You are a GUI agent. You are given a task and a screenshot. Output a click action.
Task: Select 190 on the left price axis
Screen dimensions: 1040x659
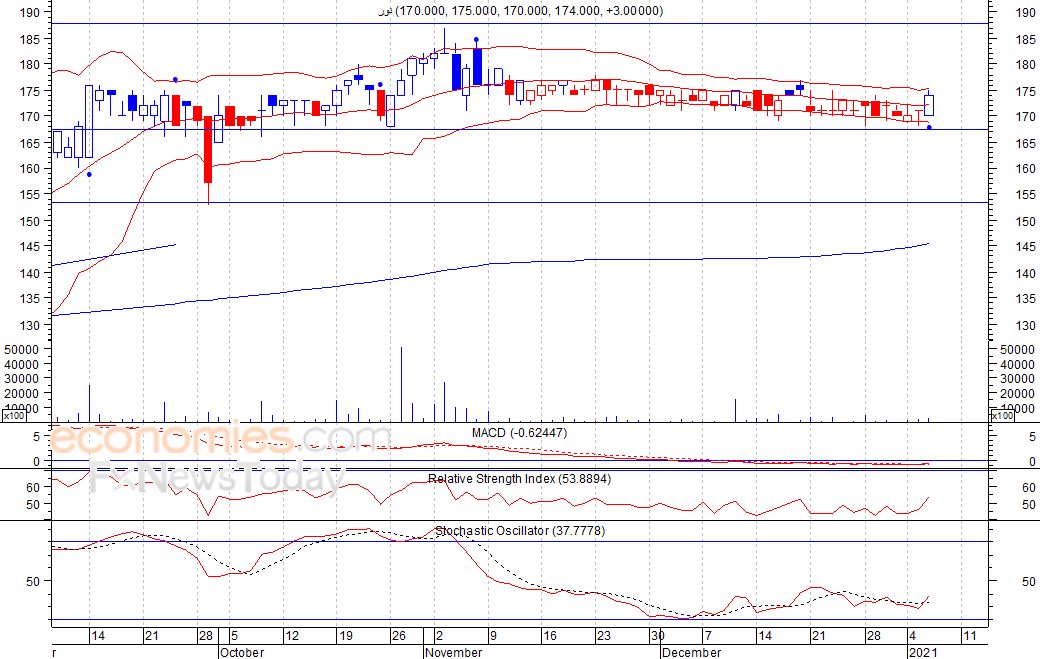(x=30, y=12)
